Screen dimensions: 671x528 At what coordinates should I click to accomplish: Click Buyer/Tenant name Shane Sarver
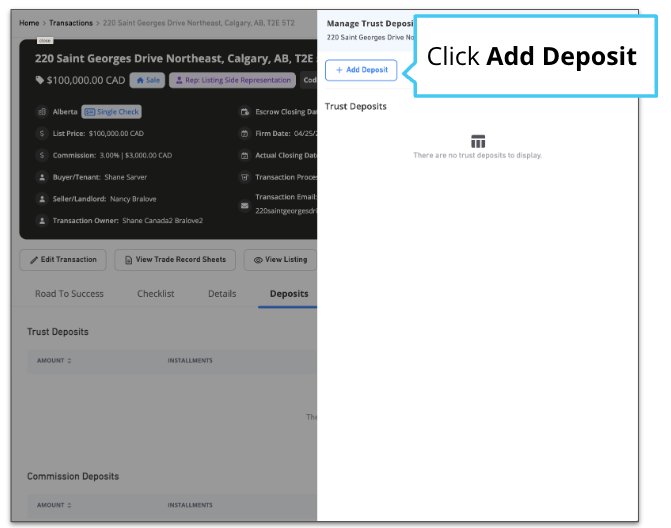(126, 177)
